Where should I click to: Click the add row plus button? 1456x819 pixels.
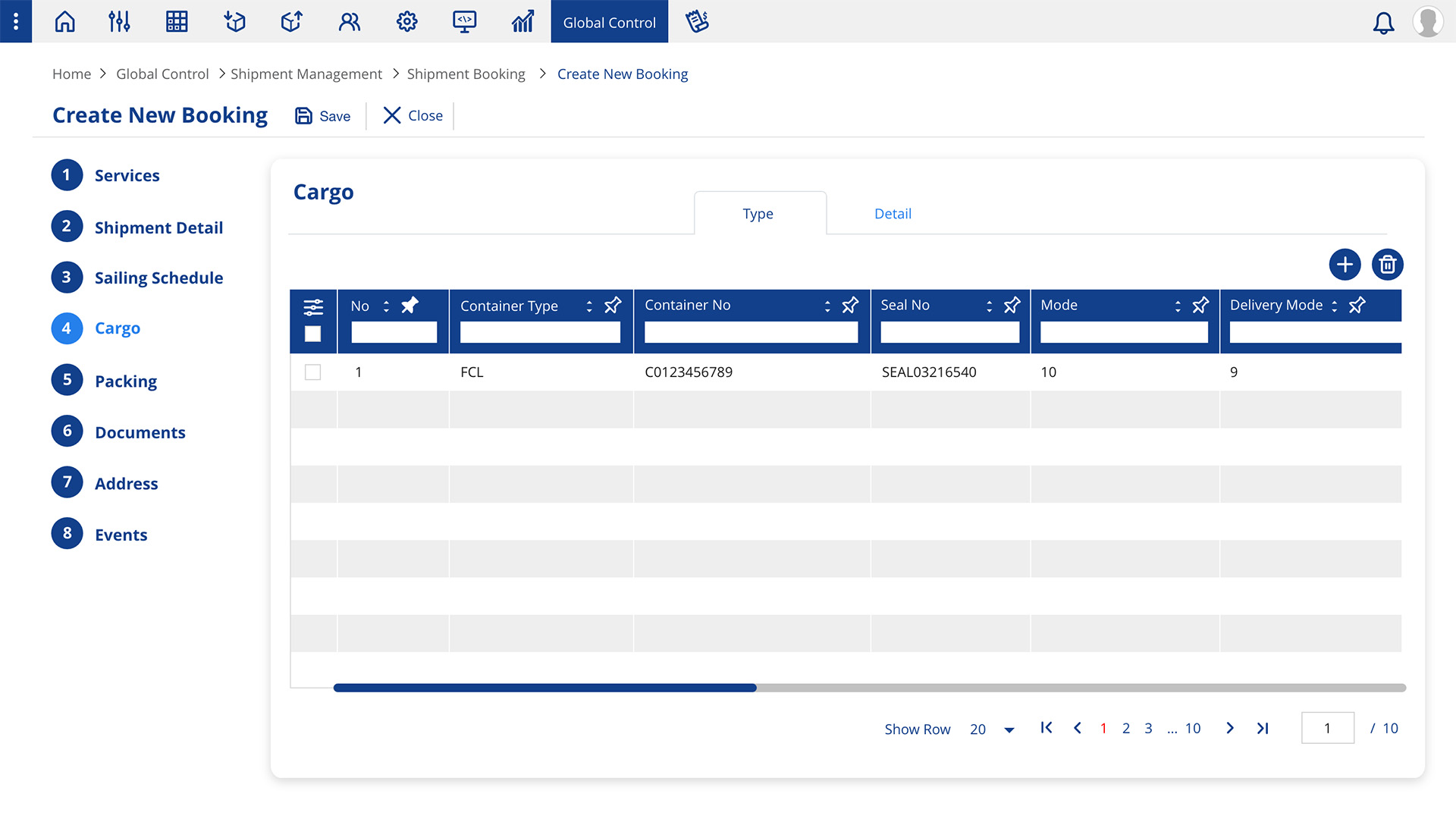pos(1345,265)
